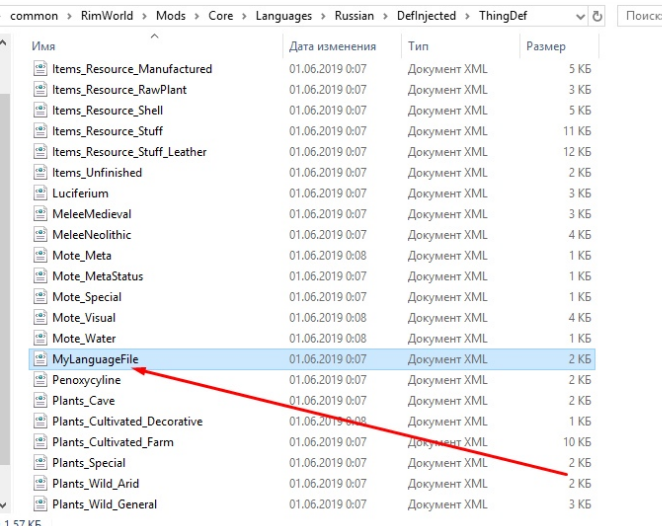Click the Items_Resource_RawPlant file icon
The height and width of the screenshot is (526, 662).
pyautogui.click(x=40, y=89)
